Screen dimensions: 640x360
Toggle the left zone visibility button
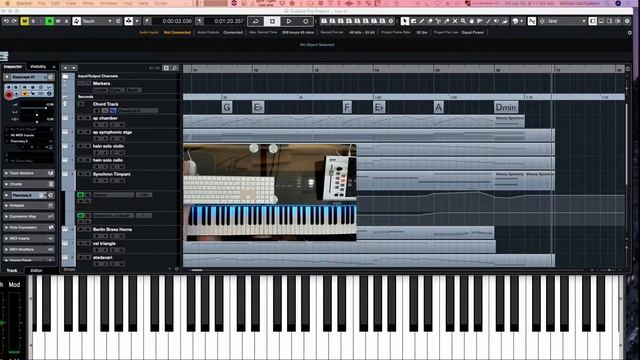click(593, 21)
